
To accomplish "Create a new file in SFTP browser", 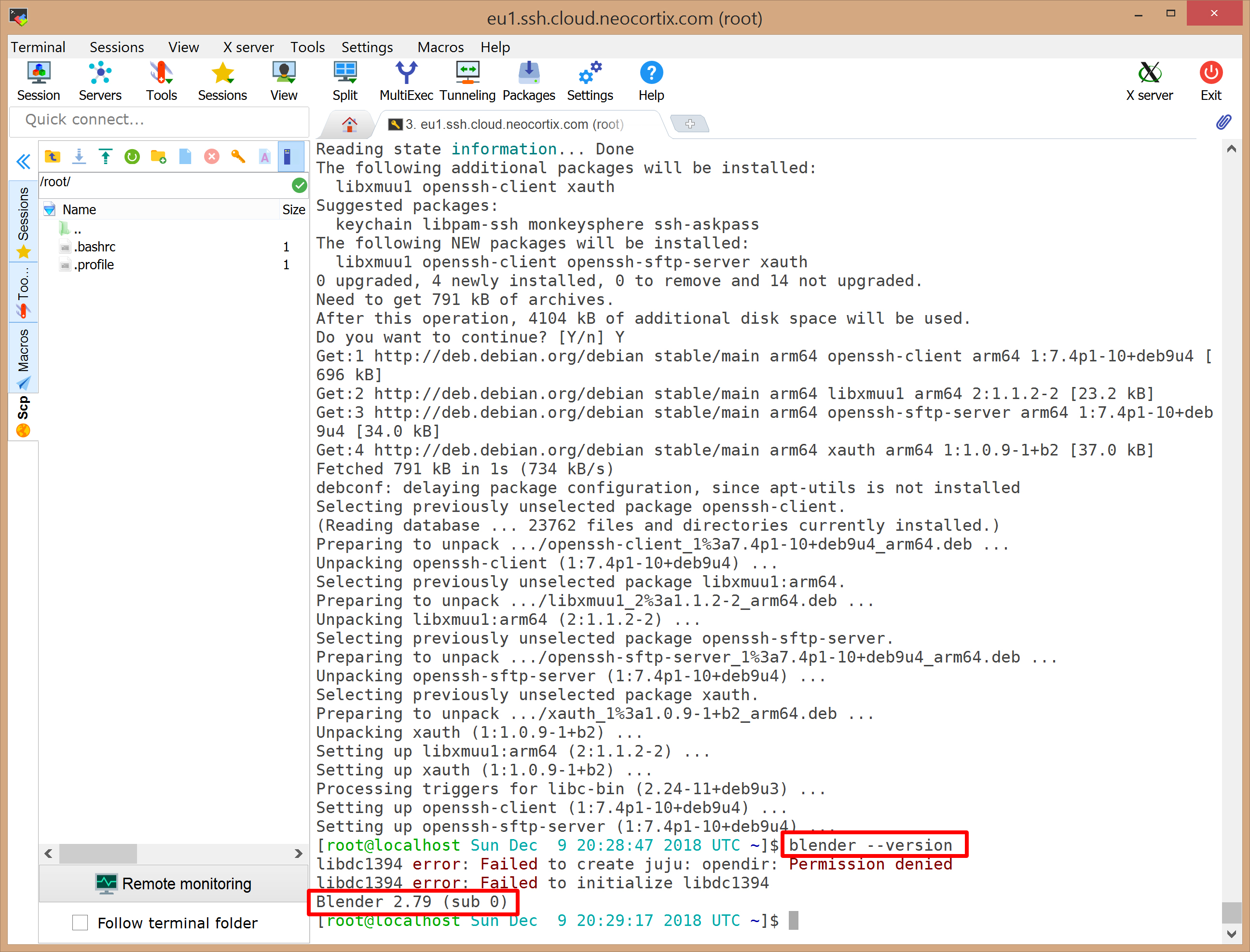I will 185,156.
